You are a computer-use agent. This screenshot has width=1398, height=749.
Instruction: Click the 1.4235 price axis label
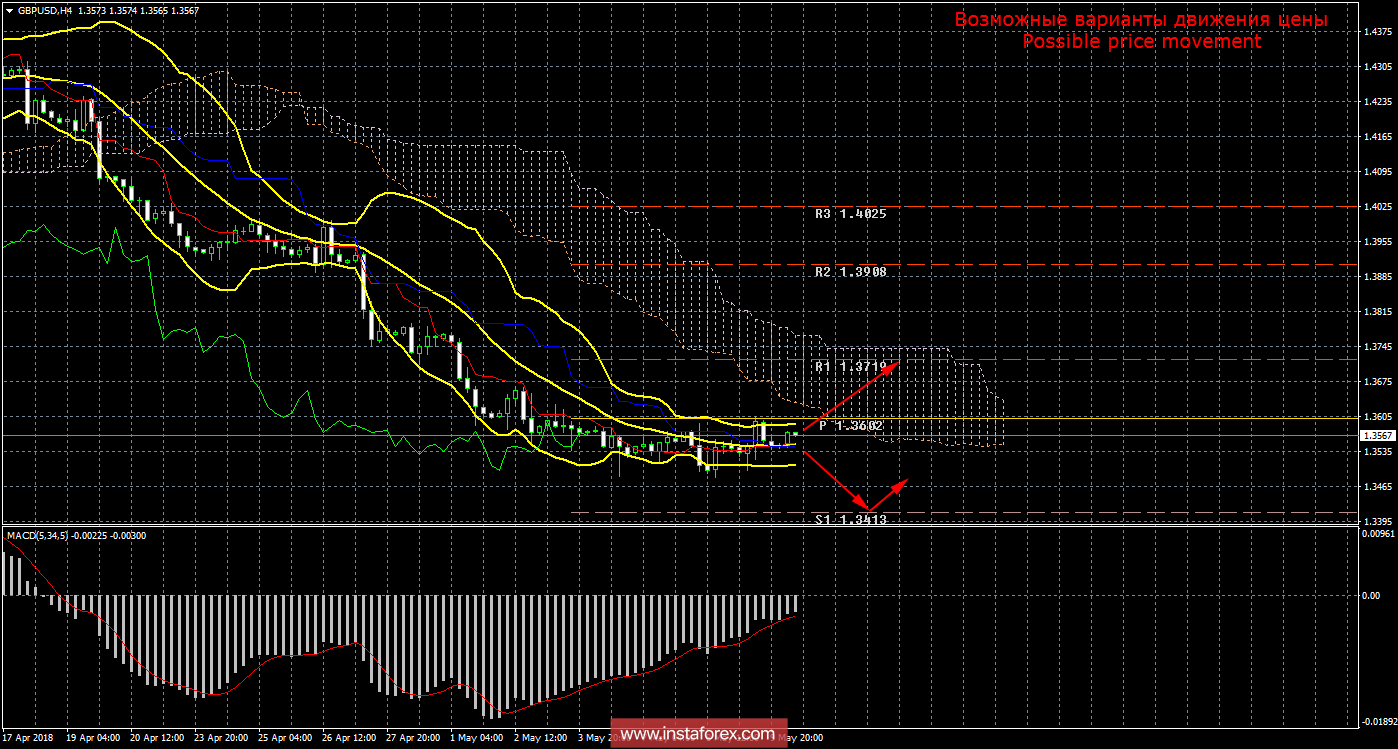pos(1377,102)
